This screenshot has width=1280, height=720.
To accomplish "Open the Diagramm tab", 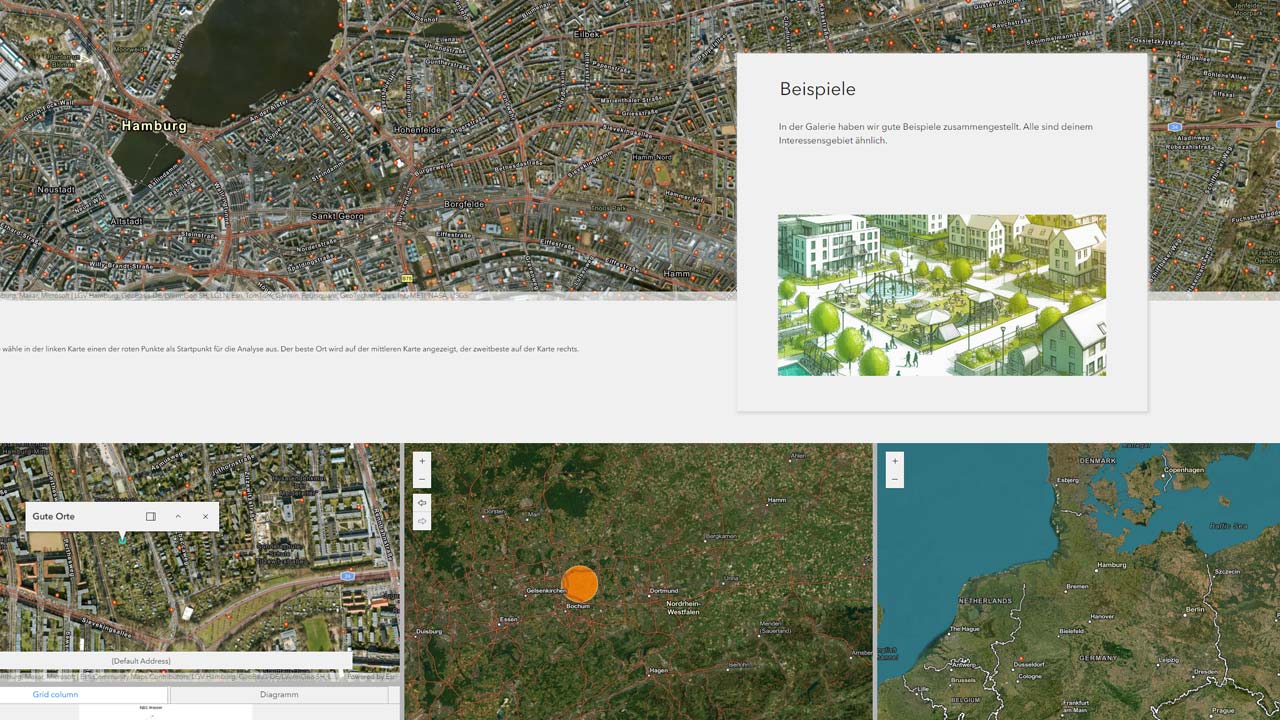I will tap(279, 694).
